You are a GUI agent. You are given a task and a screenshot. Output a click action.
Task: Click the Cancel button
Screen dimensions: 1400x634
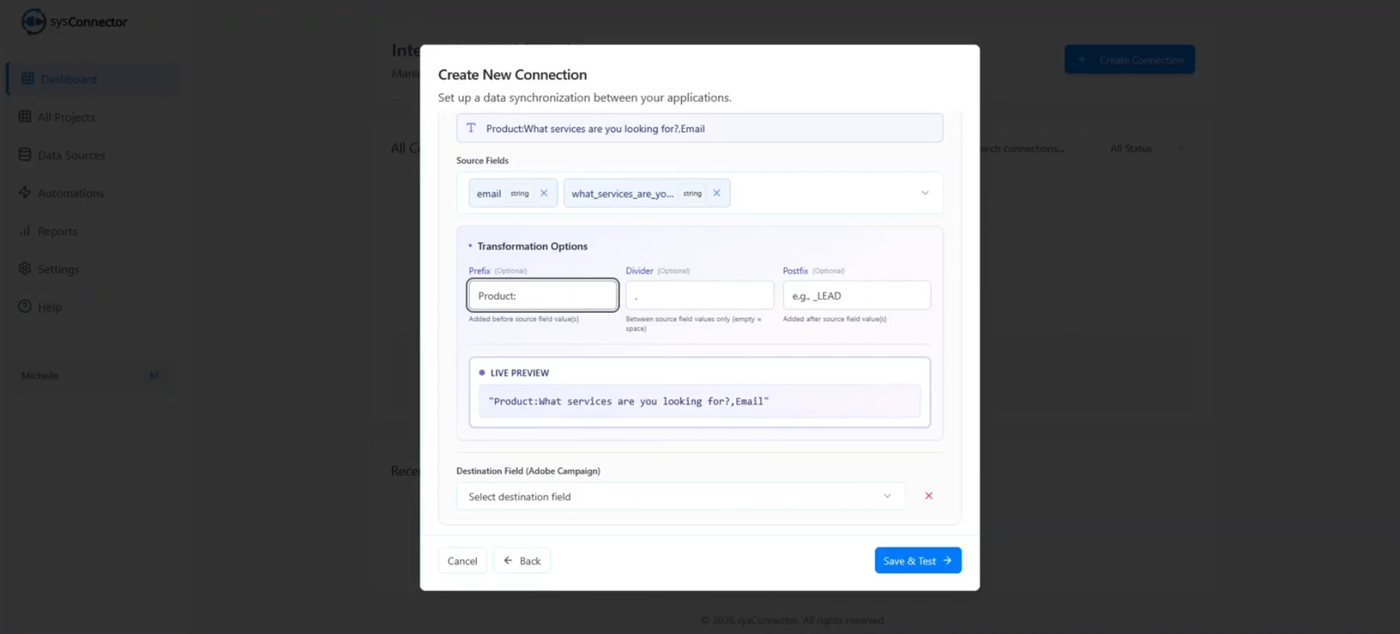coord(462,561)
